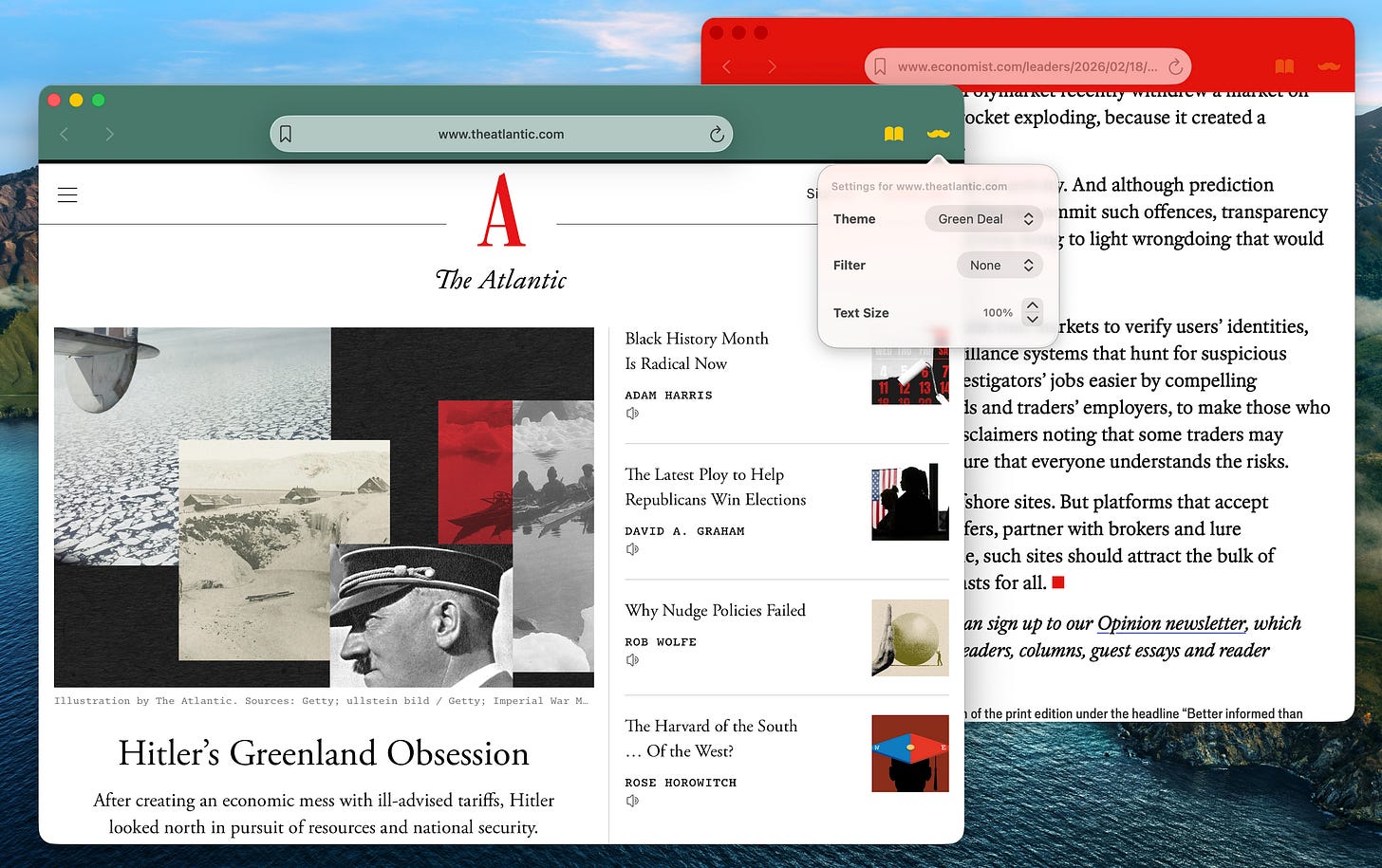Click author name David A. Graham
This screenshot has height=868, width=1382.
(684, 531)
